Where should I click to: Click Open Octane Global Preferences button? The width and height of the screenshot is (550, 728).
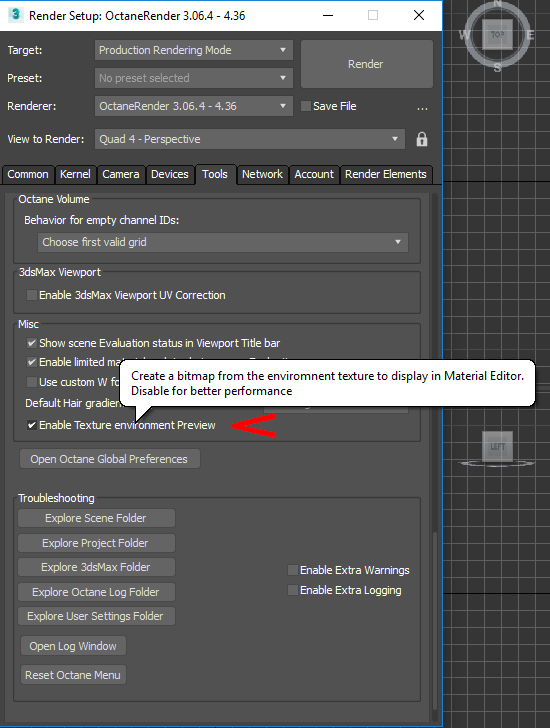point(110,459)
